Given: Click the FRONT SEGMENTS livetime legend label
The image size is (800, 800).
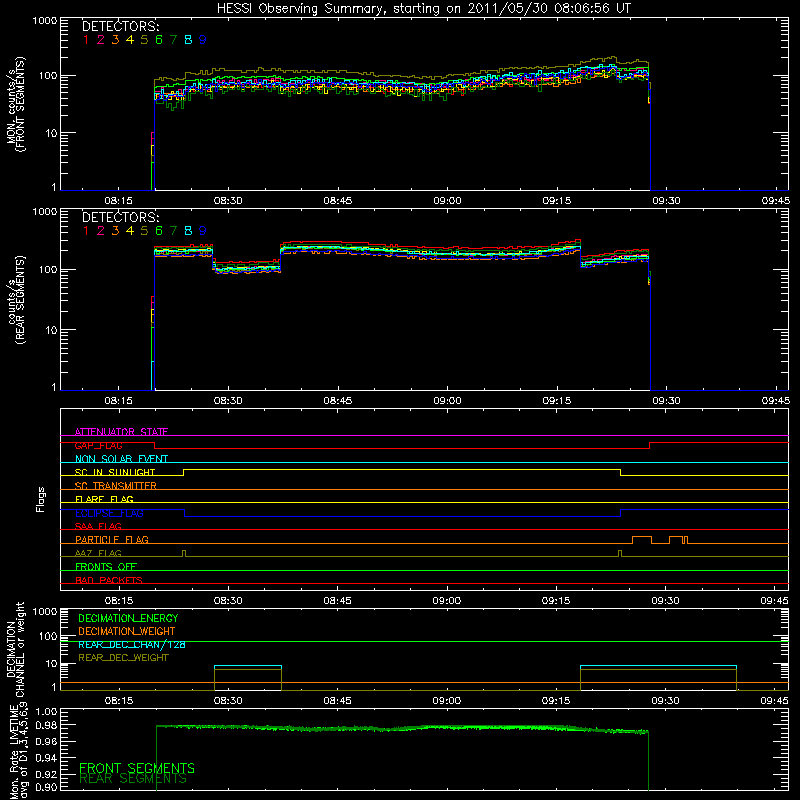Looking at the screenshot, I should 137,768.
